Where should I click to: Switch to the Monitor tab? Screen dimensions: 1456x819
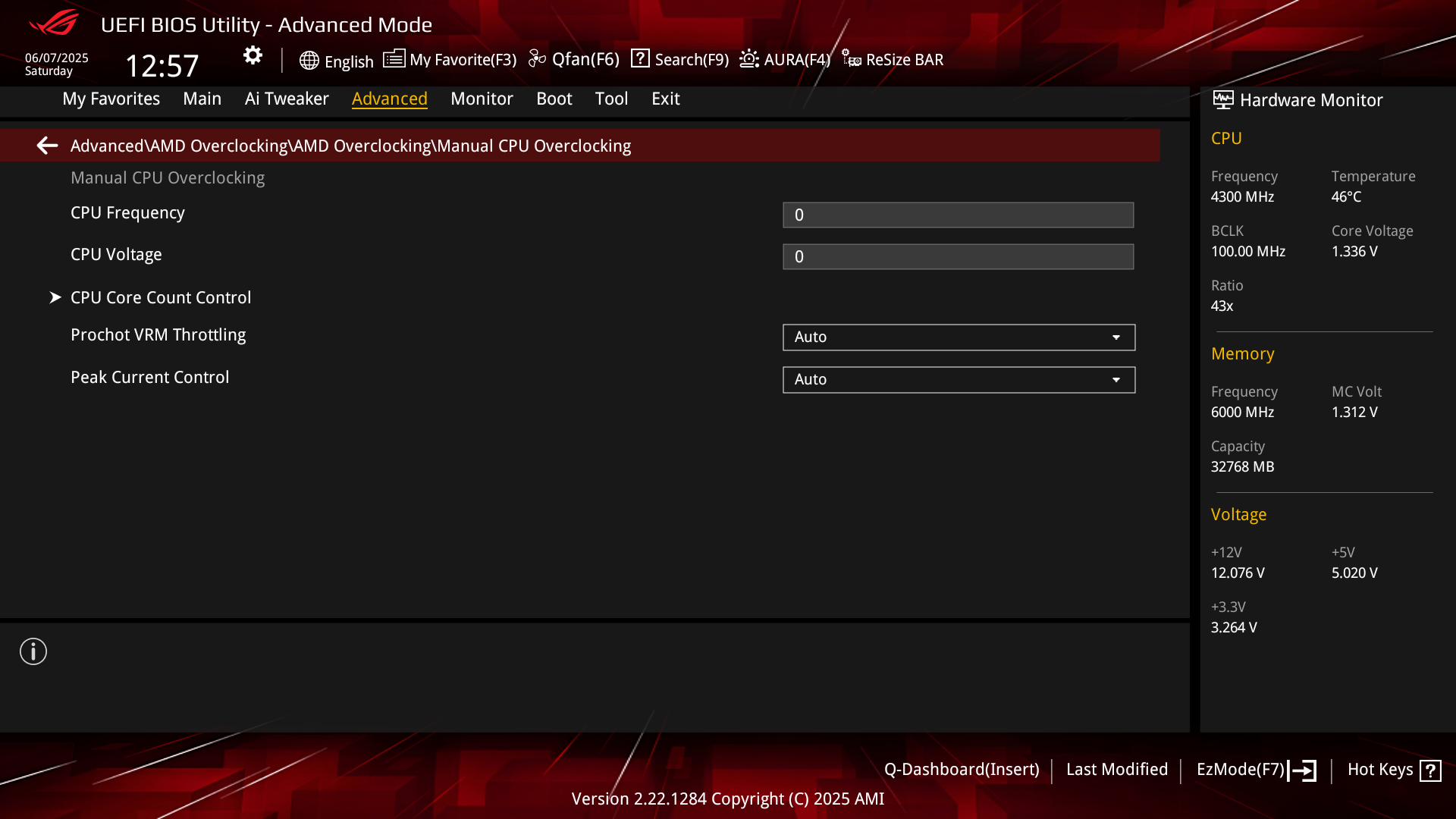tap(482, 99)
